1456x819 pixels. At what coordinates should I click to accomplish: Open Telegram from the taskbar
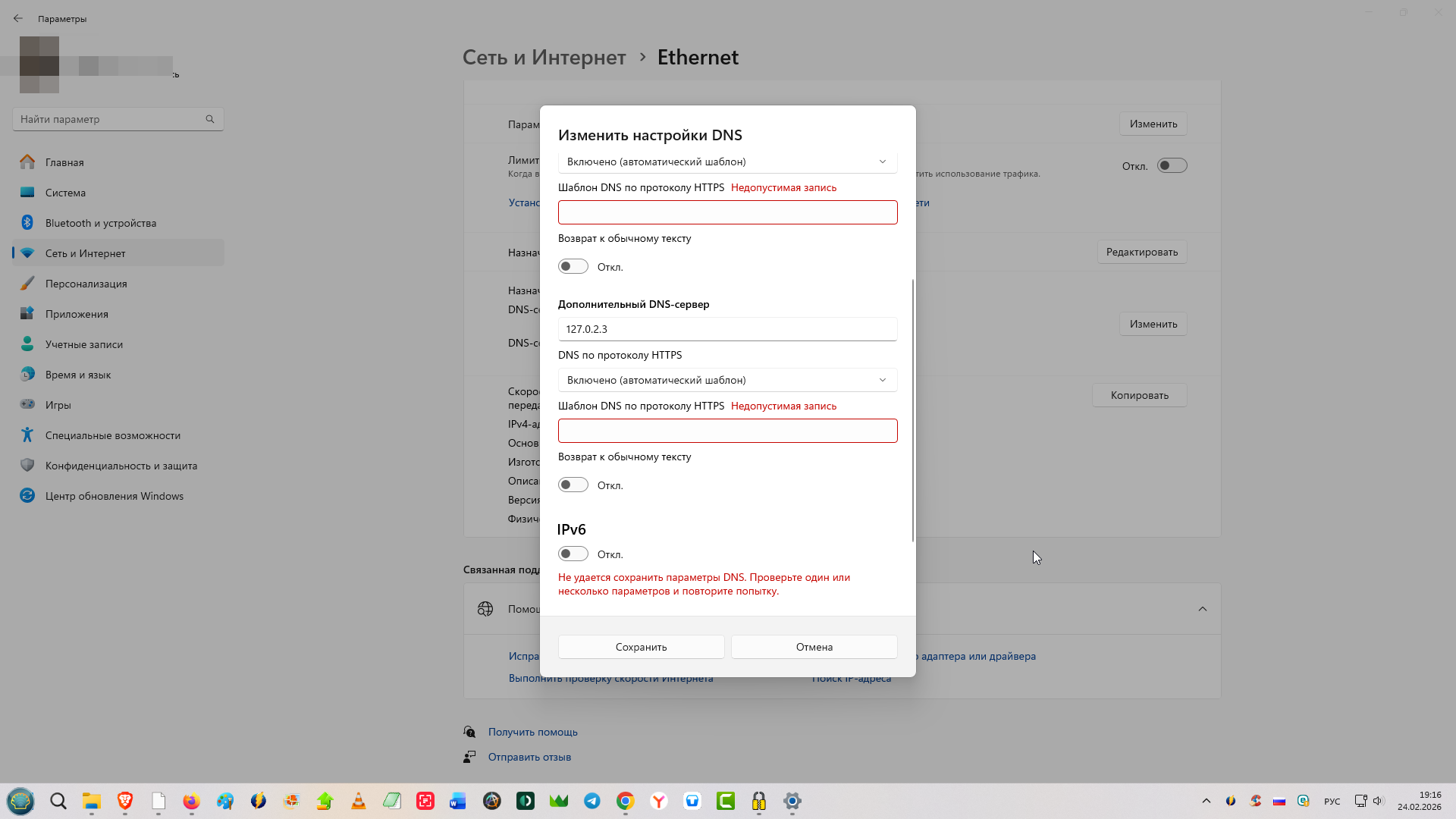592,801
